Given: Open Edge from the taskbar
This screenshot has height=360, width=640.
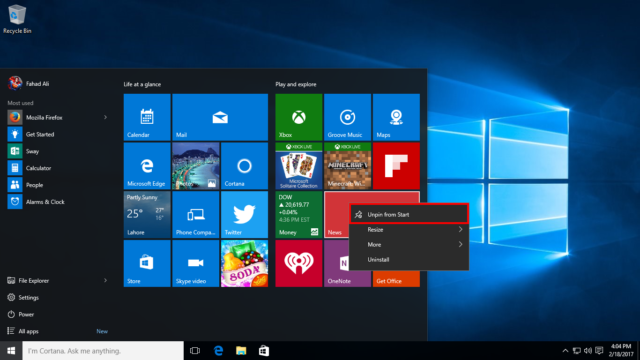Looking at the screenshot, I should click(218, 351).
